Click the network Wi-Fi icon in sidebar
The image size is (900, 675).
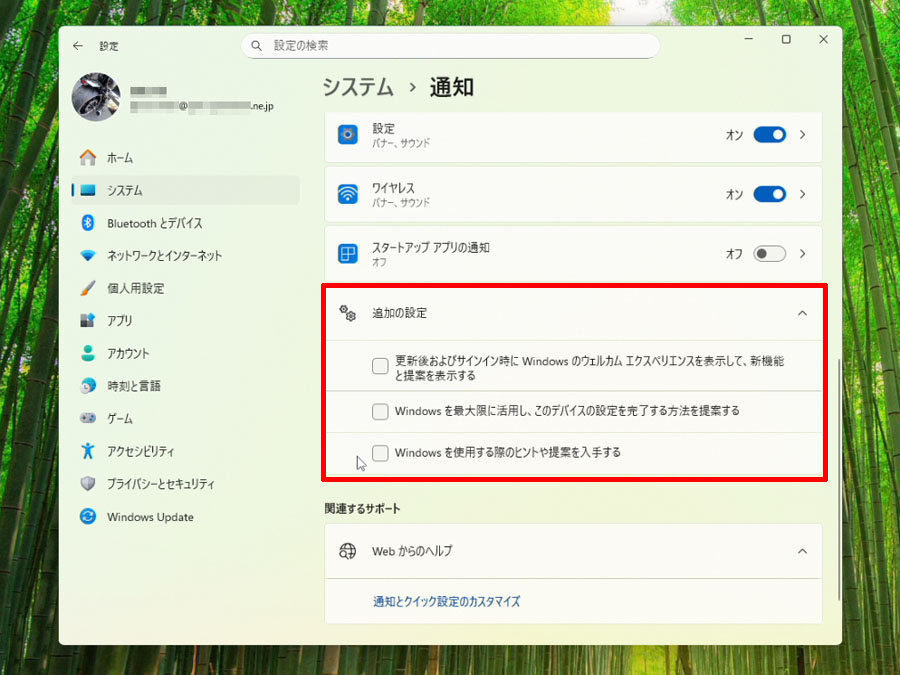pyautogui.click(x=88, y=255)
